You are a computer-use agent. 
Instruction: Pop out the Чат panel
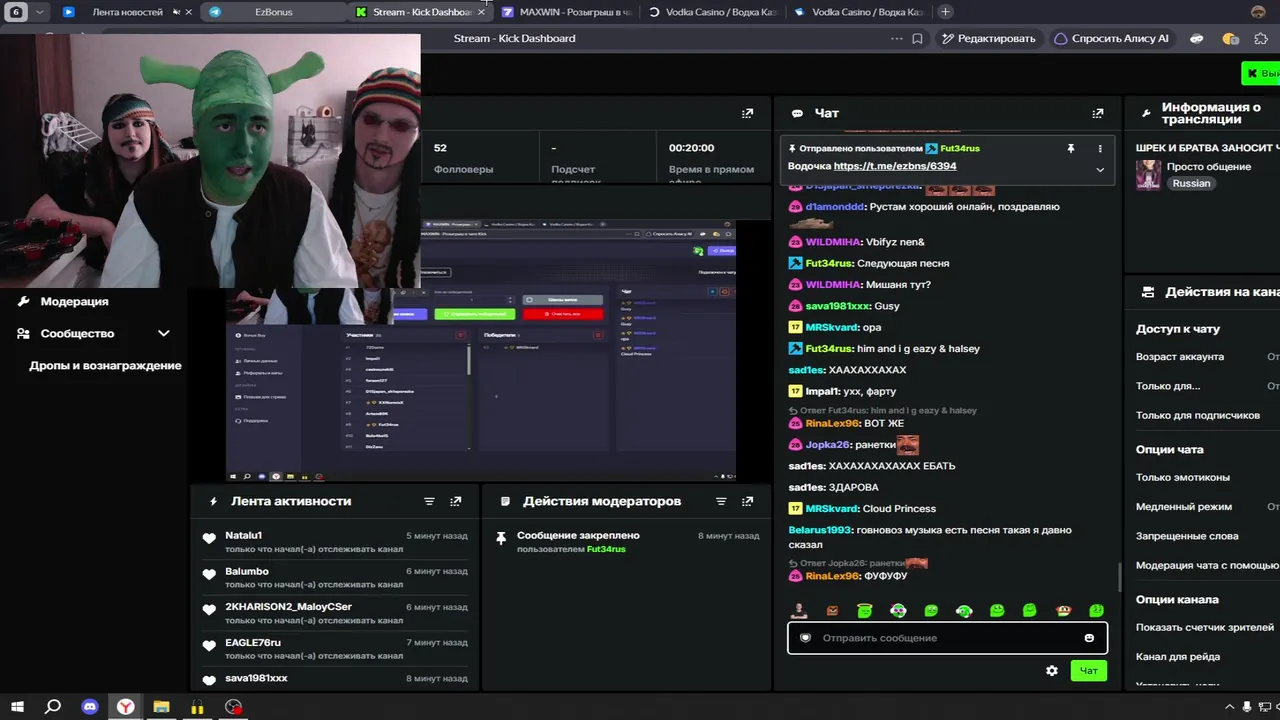pyautogui.click(x=1098, y=113)
